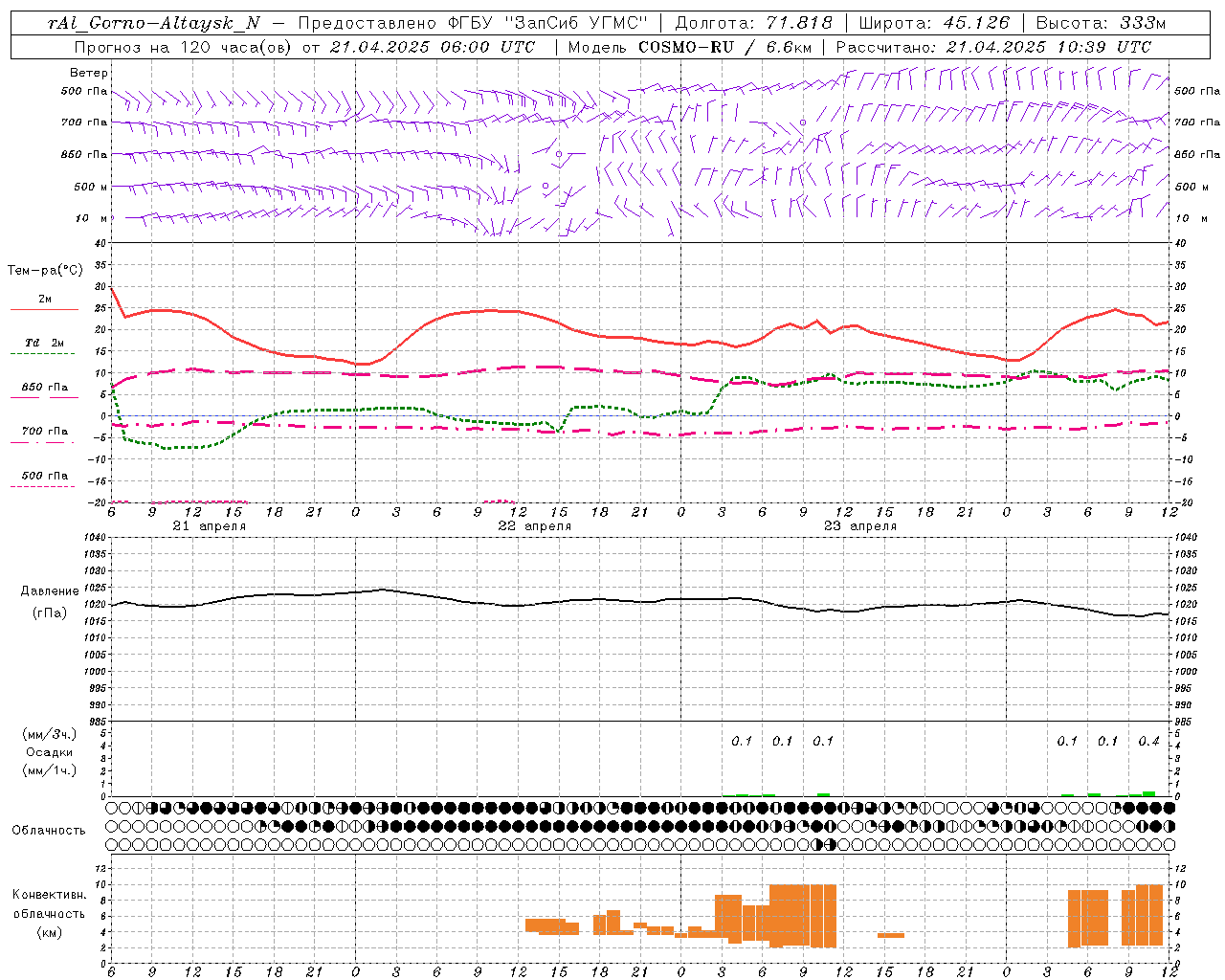Click the 1040 value on left pressure axis
The height and width of the screenshot is (980, 1225).
tap(95, 538)
